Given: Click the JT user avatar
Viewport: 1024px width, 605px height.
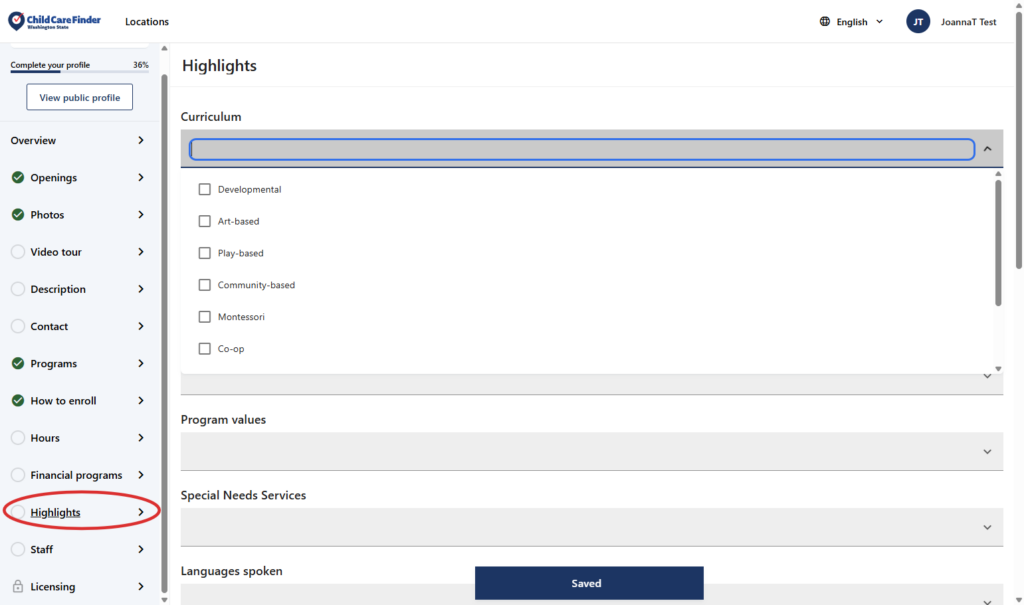Looking at the screenshot, I should click(918, 22).
